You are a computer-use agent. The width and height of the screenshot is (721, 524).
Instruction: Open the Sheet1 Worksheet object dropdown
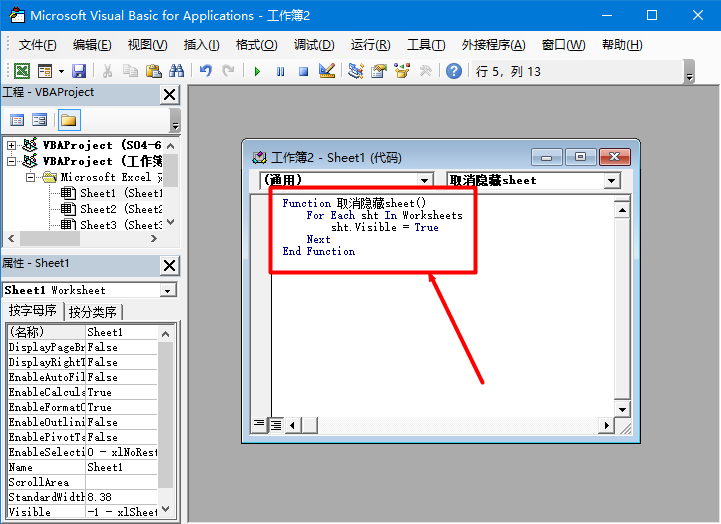tap(167, 290)
